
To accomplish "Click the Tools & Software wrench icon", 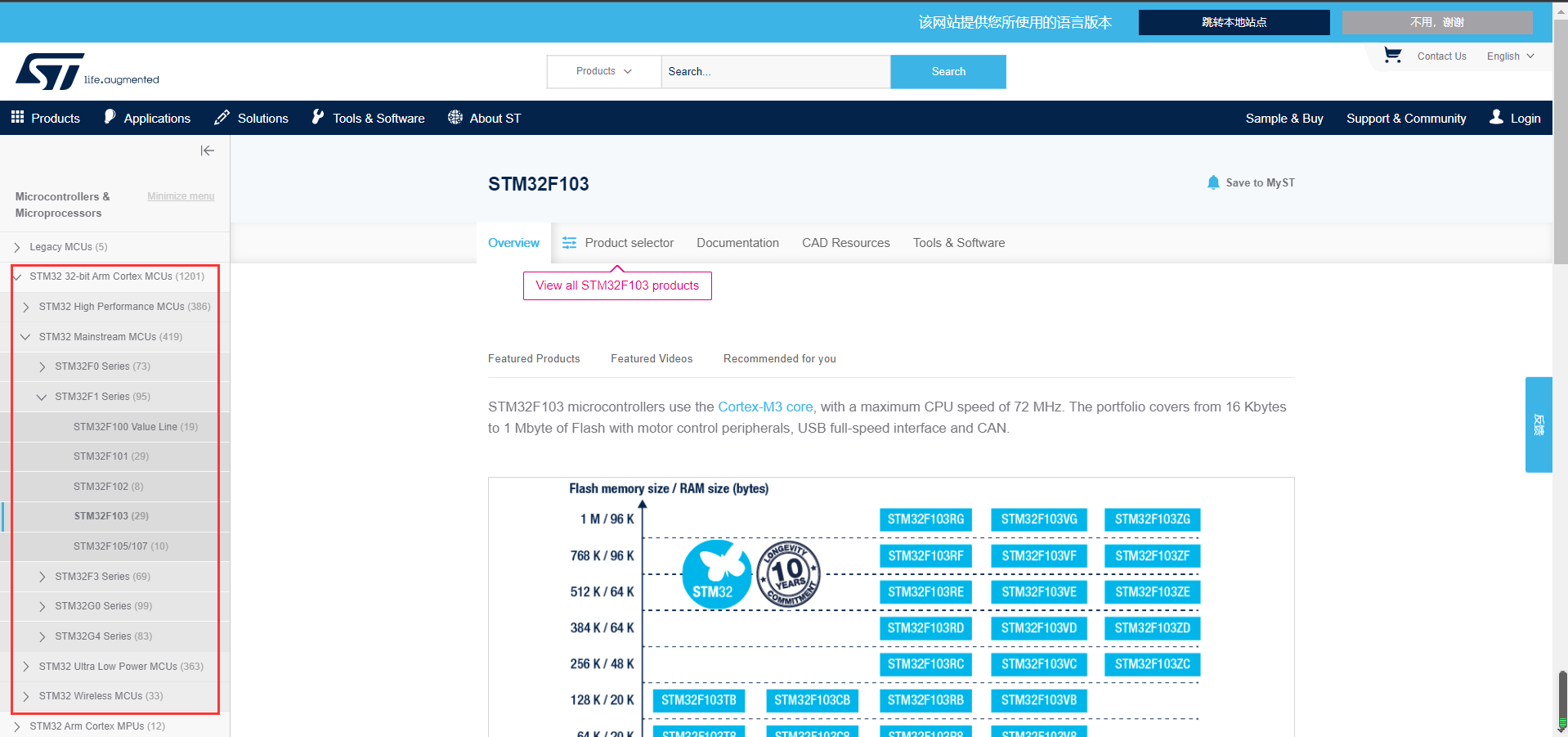I will [x=318, y=117].
